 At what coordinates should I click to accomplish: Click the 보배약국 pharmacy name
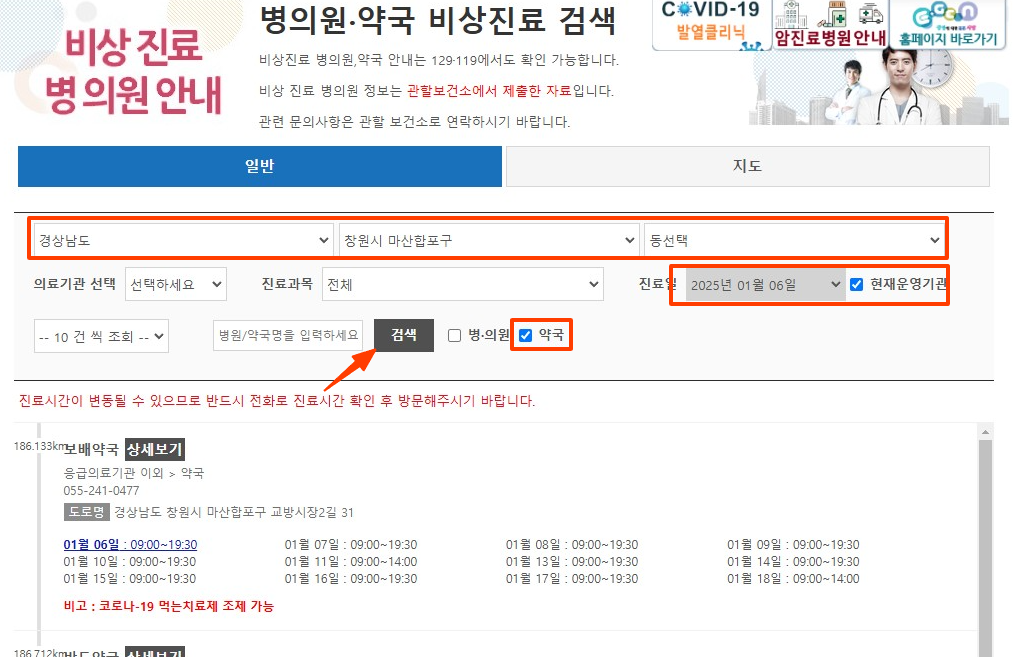coord(92,449)
